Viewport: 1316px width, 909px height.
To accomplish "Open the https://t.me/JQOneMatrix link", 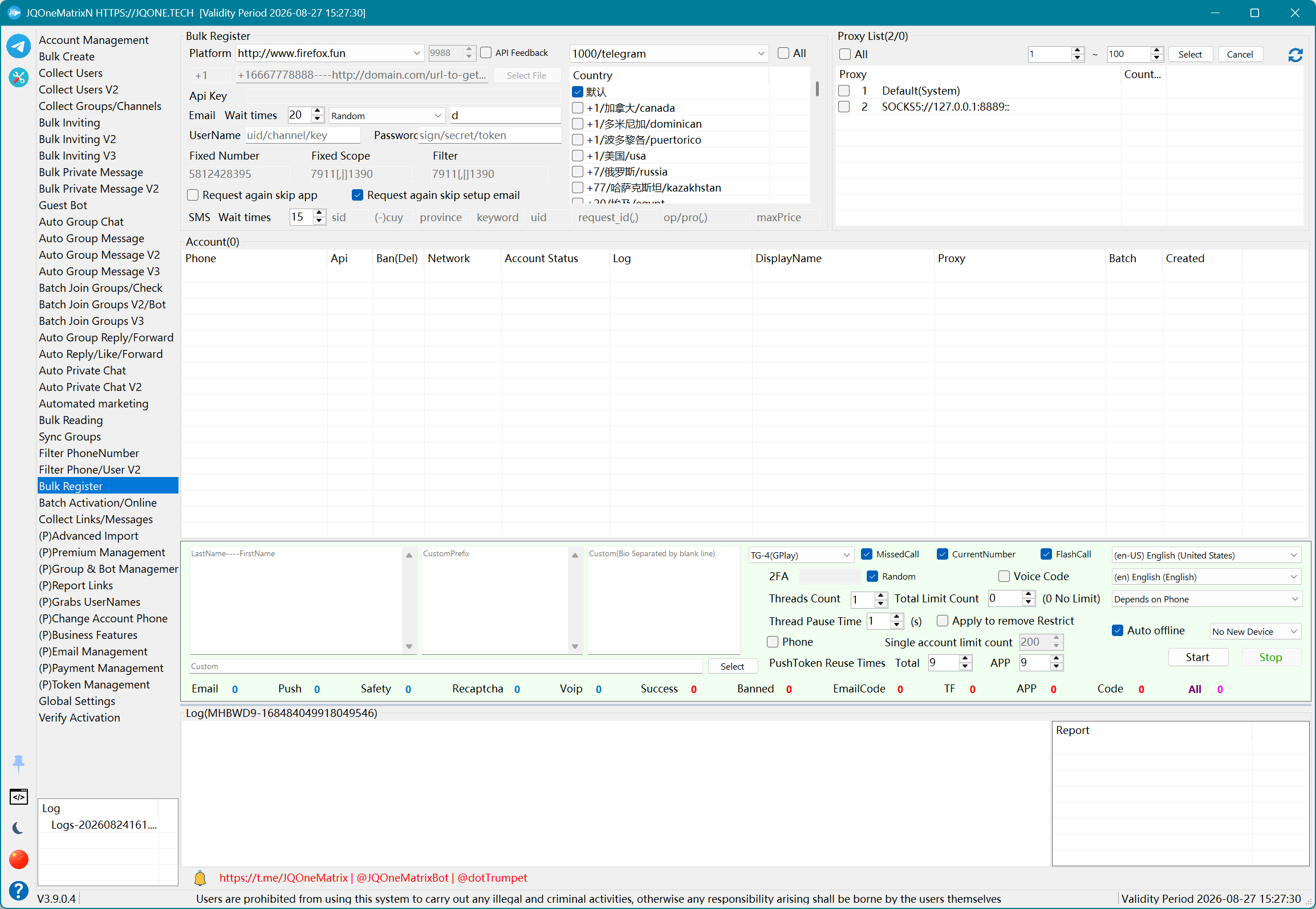I will tap(283, 878).
